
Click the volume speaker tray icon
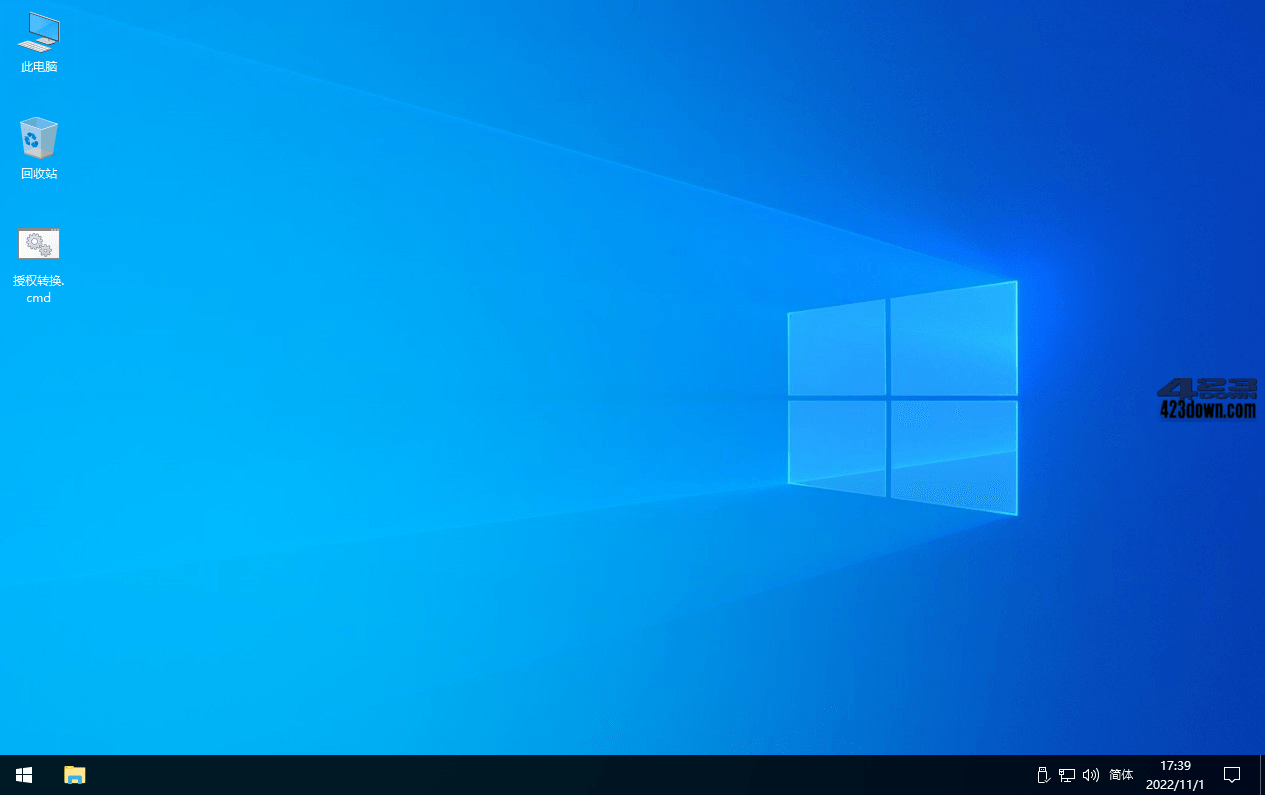pyautogui.click(x=1090, y=775)
